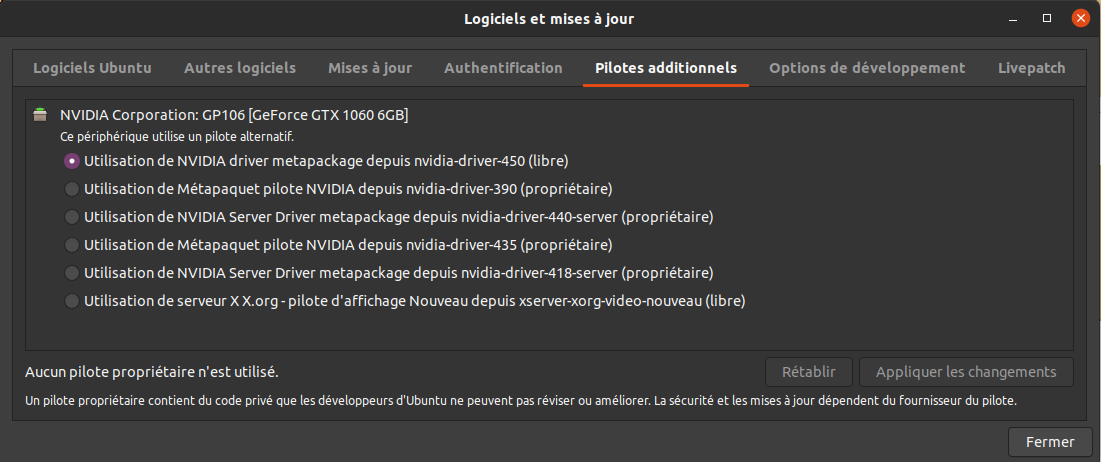This screenshot has width=1101, height=462.
Task: Open the Authentification tab
Action: [503, 68]
